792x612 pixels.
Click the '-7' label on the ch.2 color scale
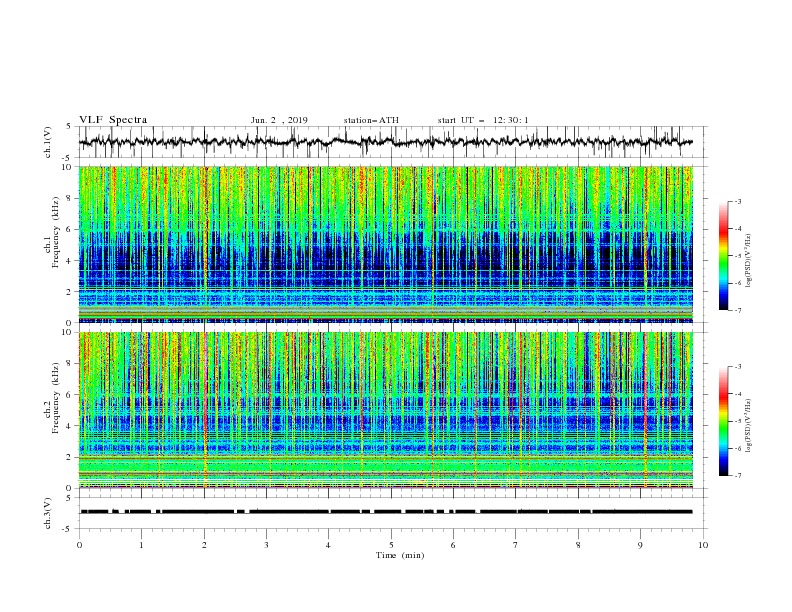(737, 476)
